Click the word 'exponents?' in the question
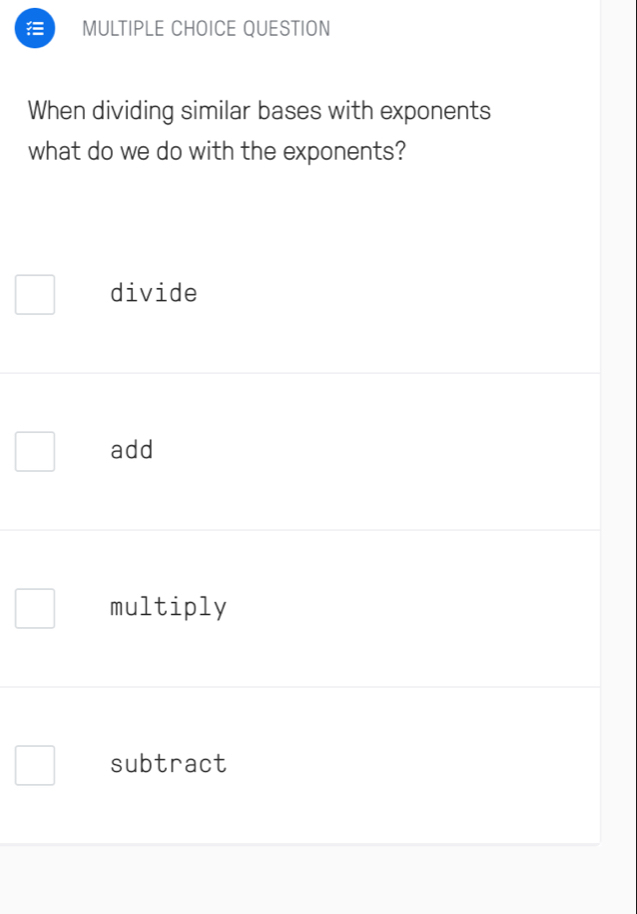The height and width of the screenshot is (914, 637). tap(344, 152)
